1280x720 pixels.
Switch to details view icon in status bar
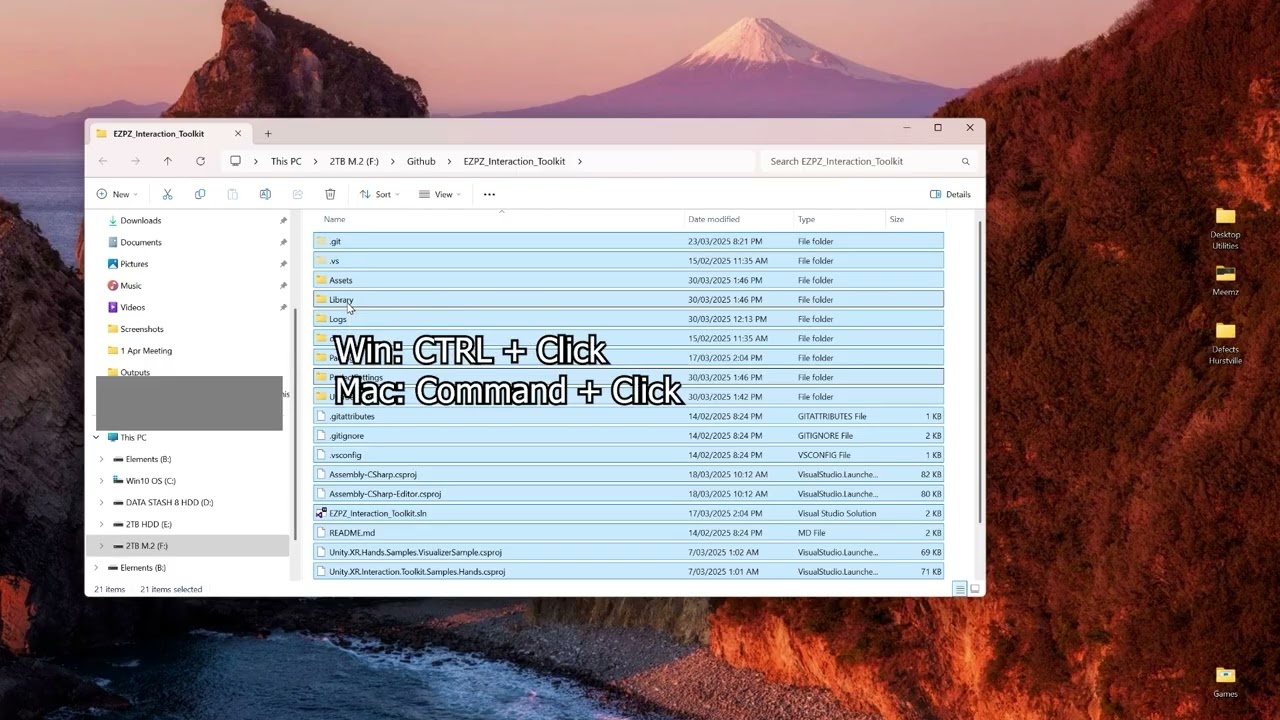pyautogui.click(x=959, y=589)
